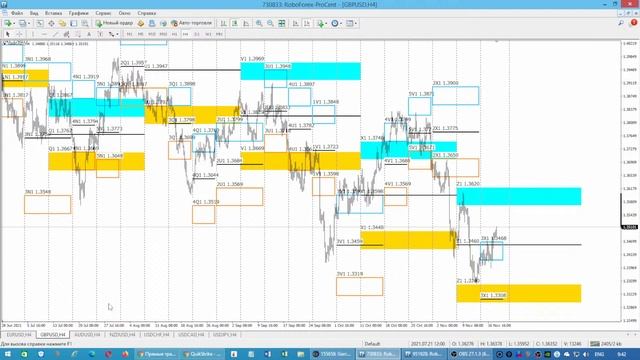The width and height of the screenshot is (640, 360).
Task: Open the Windows Start button
Action: click(x=8, y=354)
